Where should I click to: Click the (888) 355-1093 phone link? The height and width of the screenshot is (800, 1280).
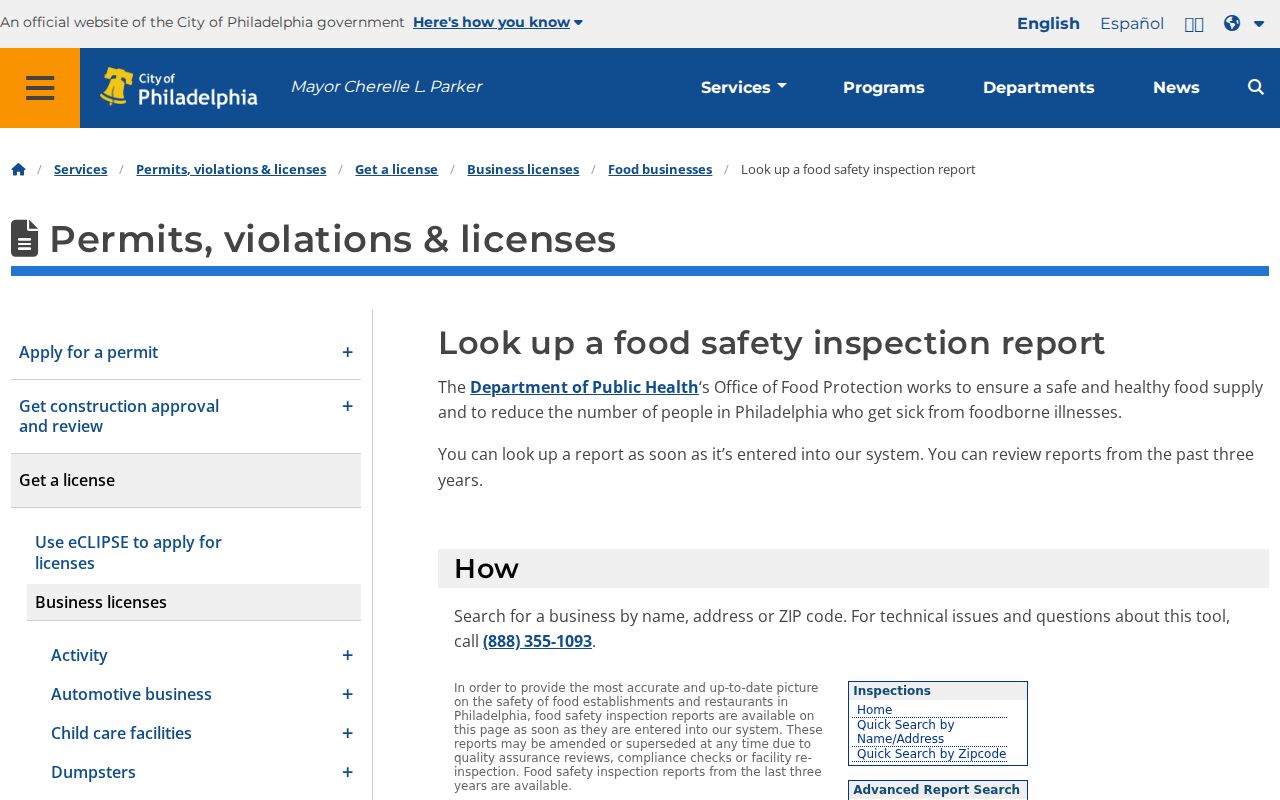537,641
